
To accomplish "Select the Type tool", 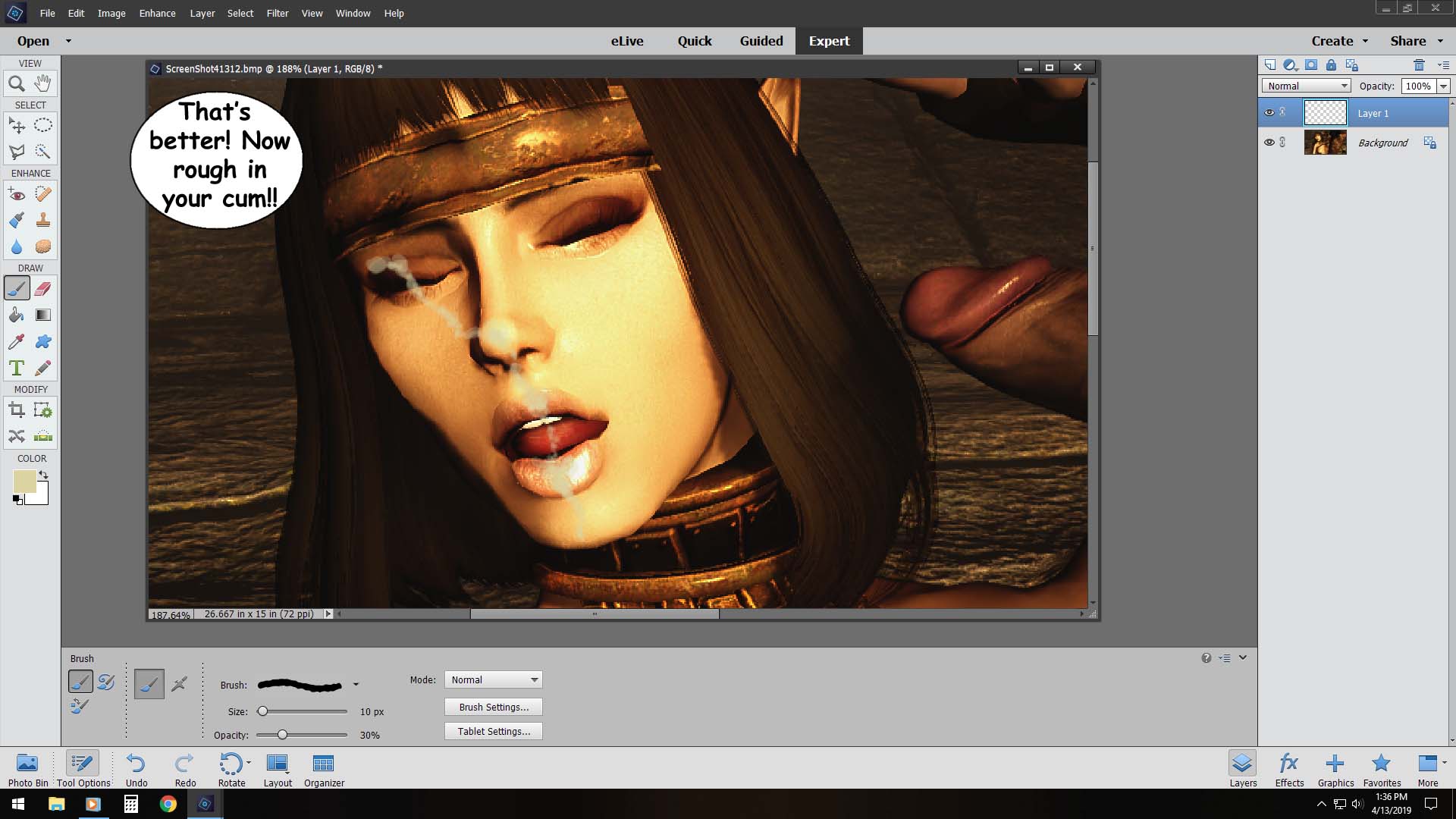I will tap(17, 368).
